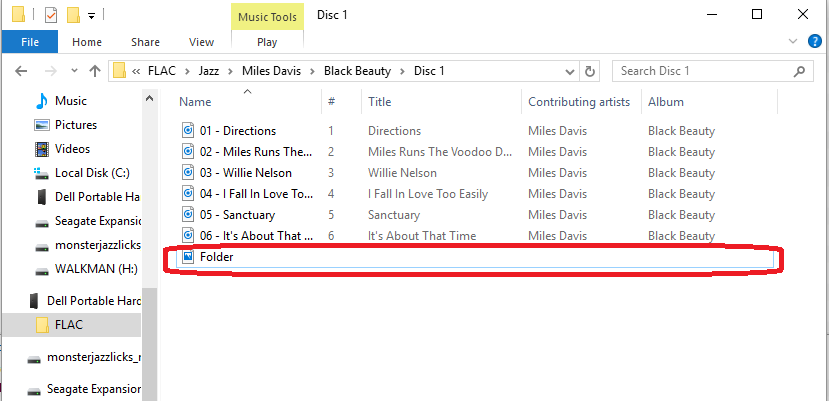Image resolution: width=829 pixels, height=401 pixels.
Task: Open the Play tab under Music Tools
Action: 267,42
